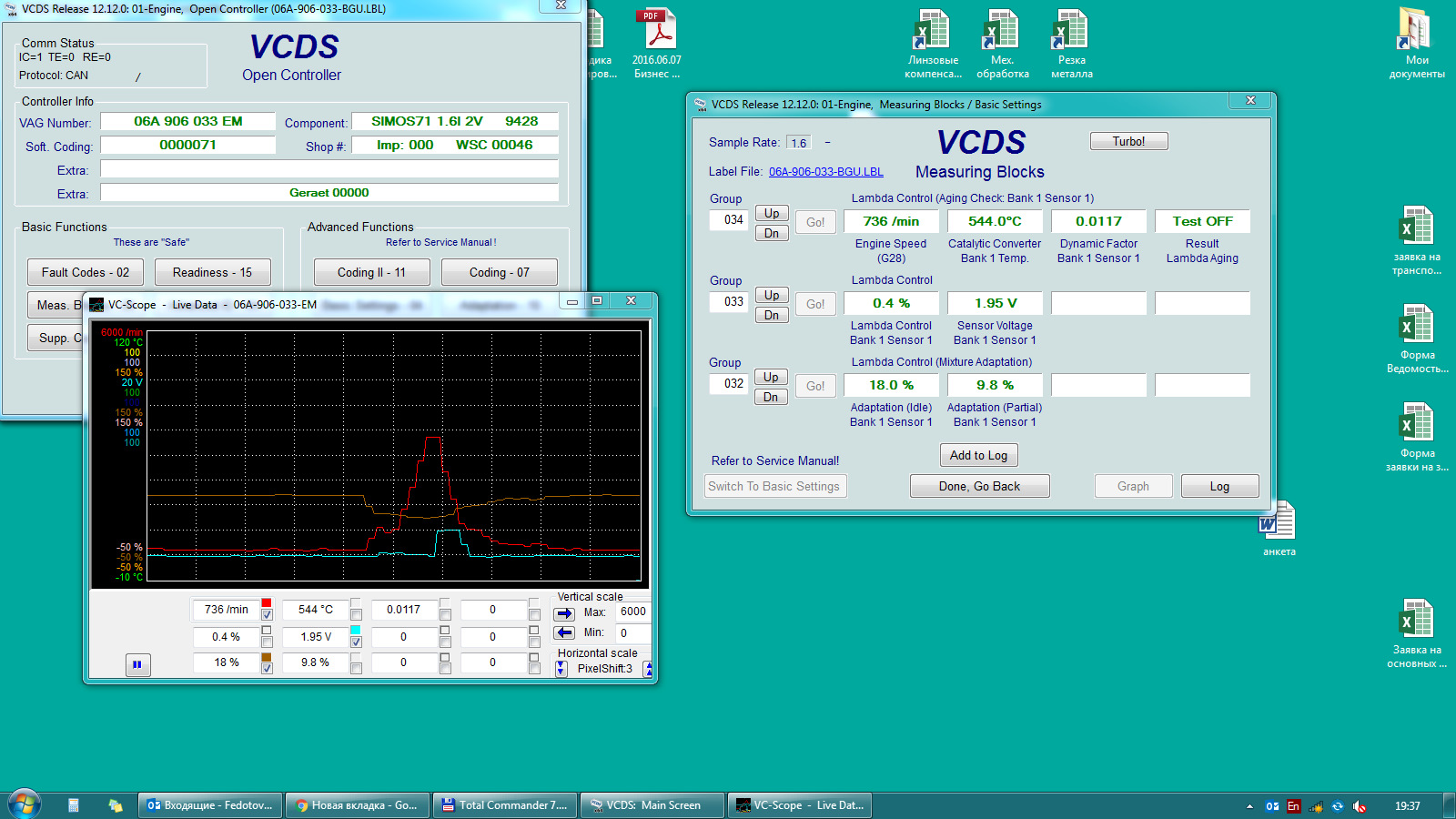This screenshot has width=1456, height=819.
Task: Click the Turbo! button
Action: pyautogui.click(x=1128, y=141)
